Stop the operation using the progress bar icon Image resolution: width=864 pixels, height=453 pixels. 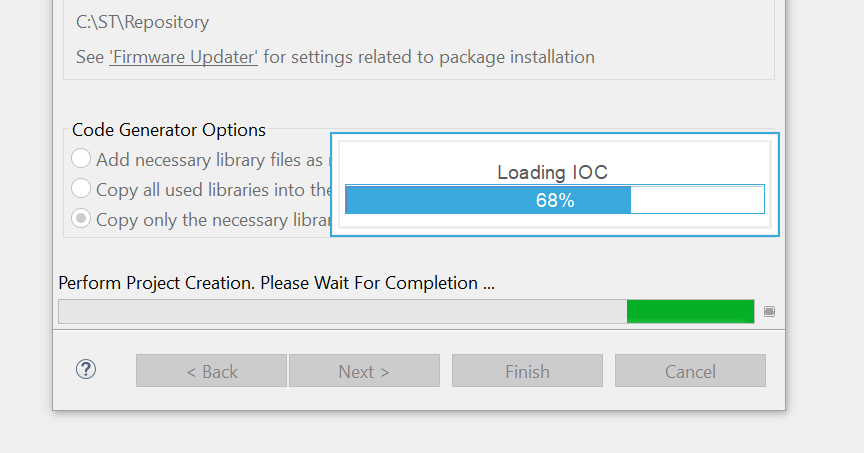(x=769, y=312)
